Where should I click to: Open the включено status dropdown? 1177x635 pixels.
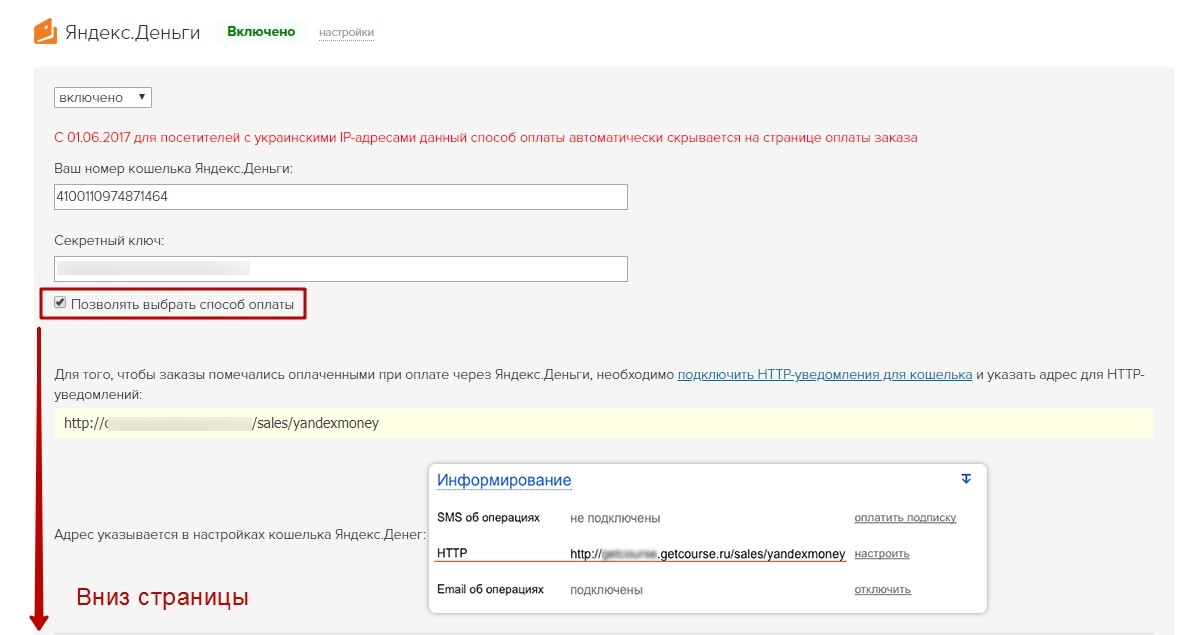point(103,98)
